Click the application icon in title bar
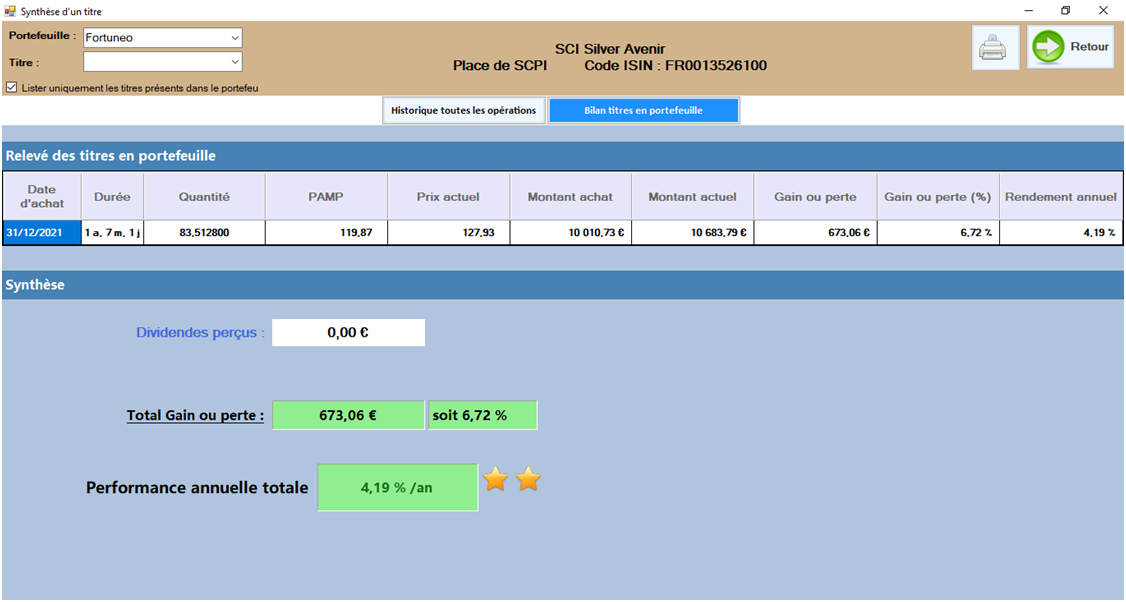 (10, 11)
